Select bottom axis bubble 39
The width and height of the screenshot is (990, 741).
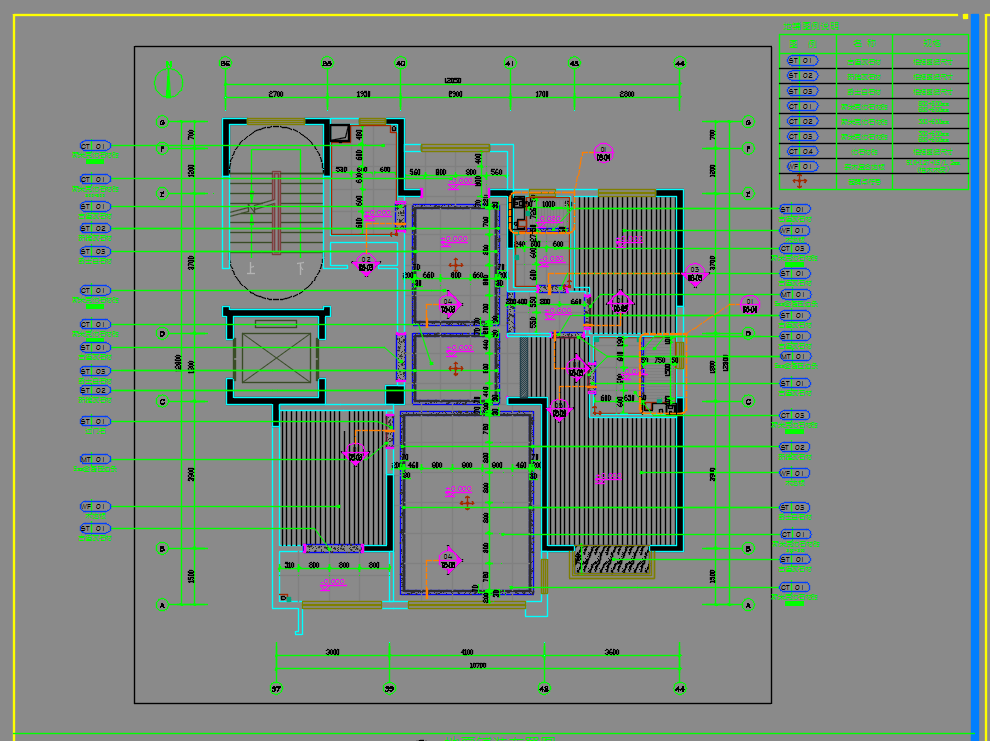tap(389, 689)
